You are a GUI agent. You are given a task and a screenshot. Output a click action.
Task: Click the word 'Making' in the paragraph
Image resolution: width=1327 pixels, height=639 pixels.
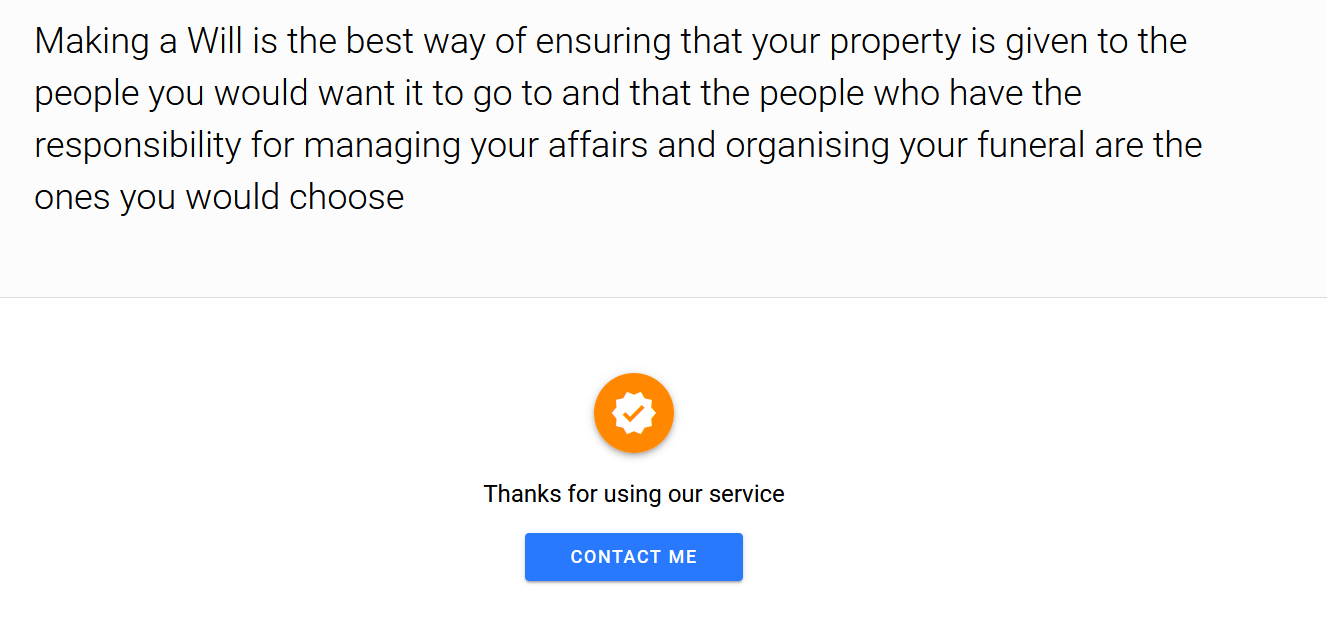[x=91, y=42]
